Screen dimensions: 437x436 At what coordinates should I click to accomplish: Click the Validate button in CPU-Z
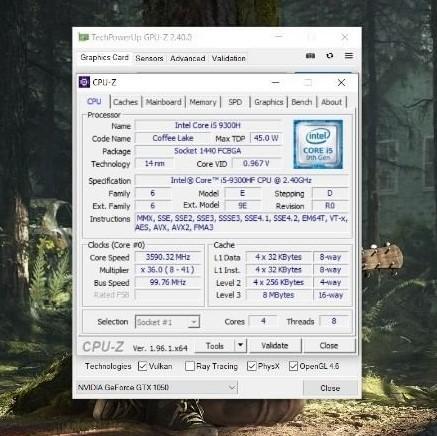click(x=275, y=346)
